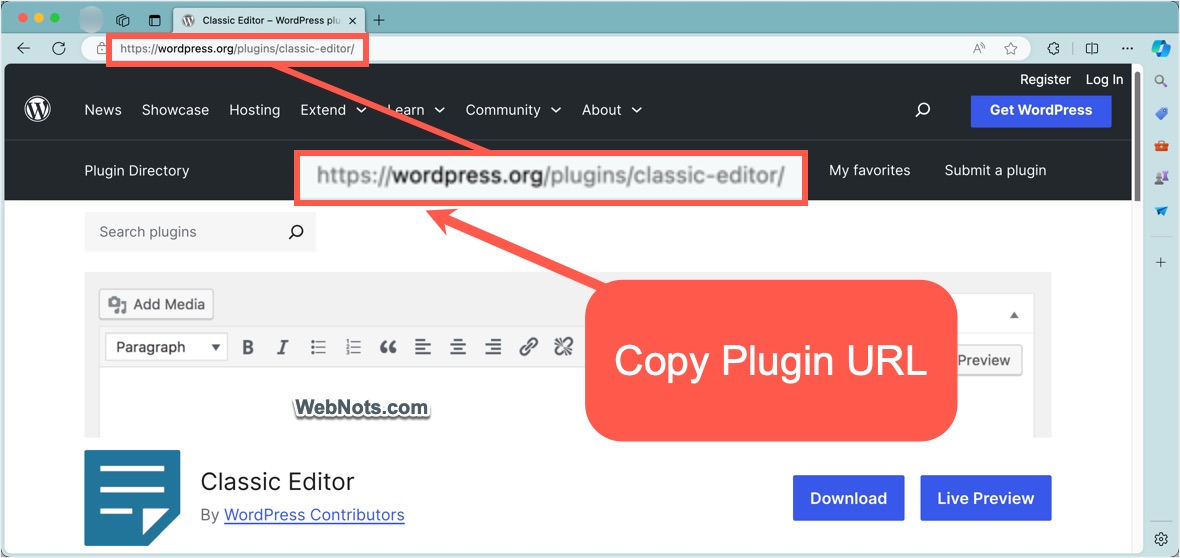Click the Add Media button
This screenshot has width=1180, height=558.
pyautogui.click(x=157, y=304)
